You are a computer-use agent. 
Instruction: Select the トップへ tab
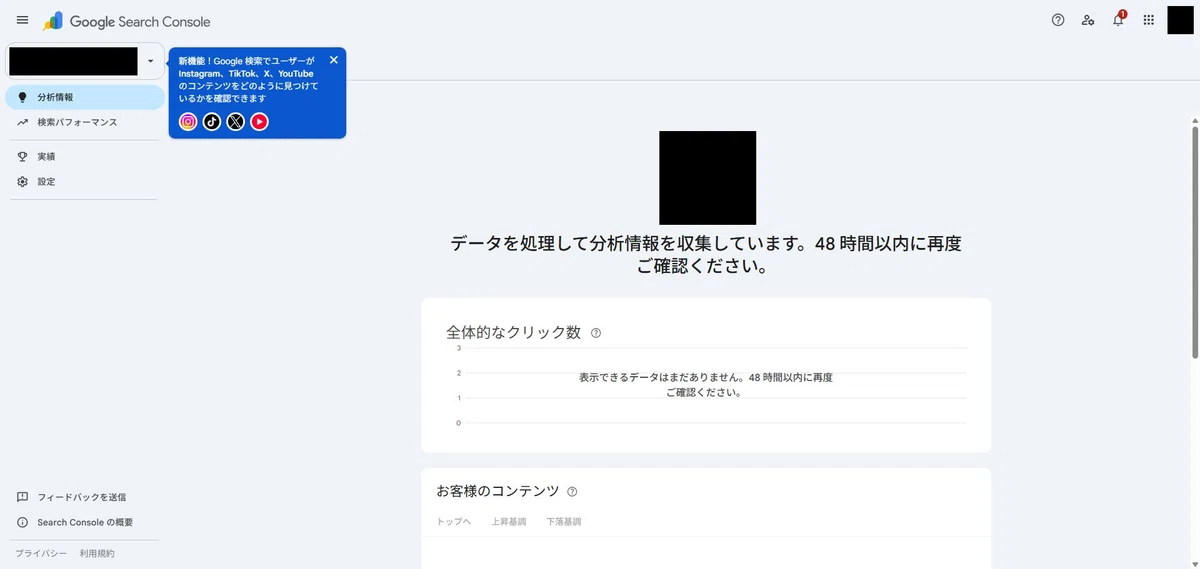coord(454,522)
